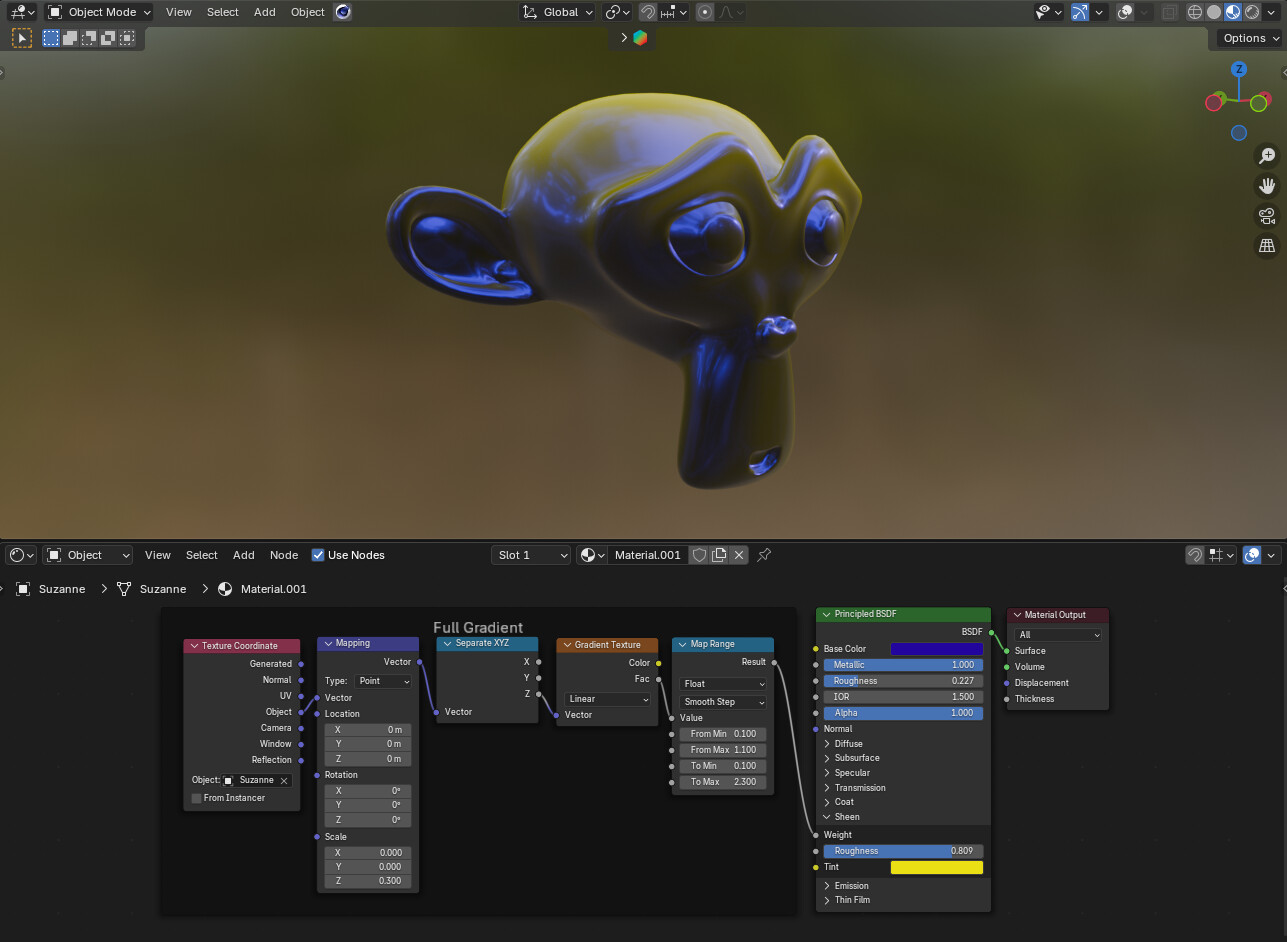Toggle viewport overlays button
This screenshot has width=1287, height=942.
(1125, 12)
